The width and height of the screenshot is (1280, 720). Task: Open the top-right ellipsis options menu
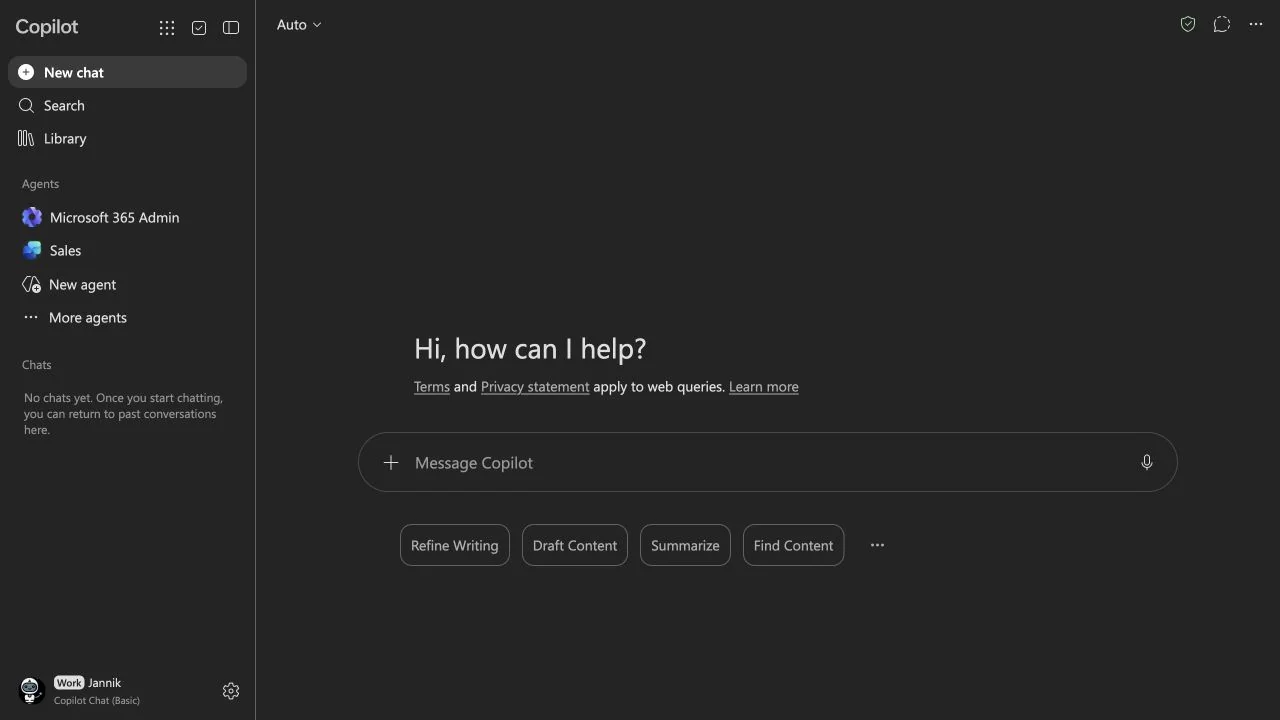[x=1256, y=25]
